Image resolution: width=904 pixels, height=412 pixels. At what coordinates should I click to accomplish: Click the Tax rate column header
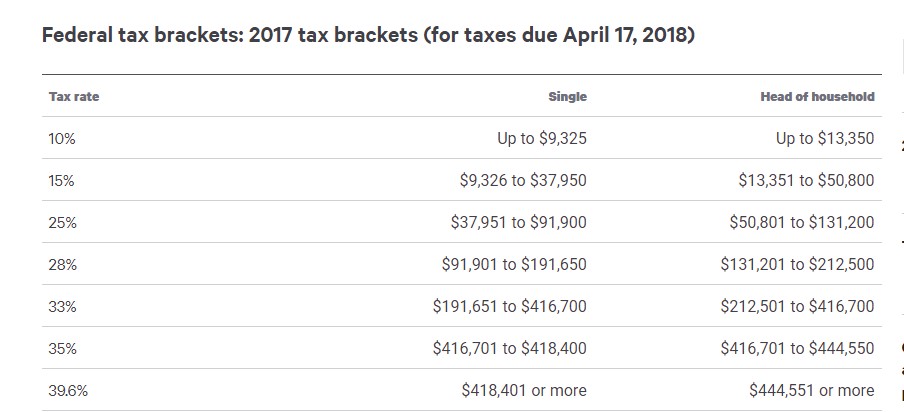coord(74,97)
